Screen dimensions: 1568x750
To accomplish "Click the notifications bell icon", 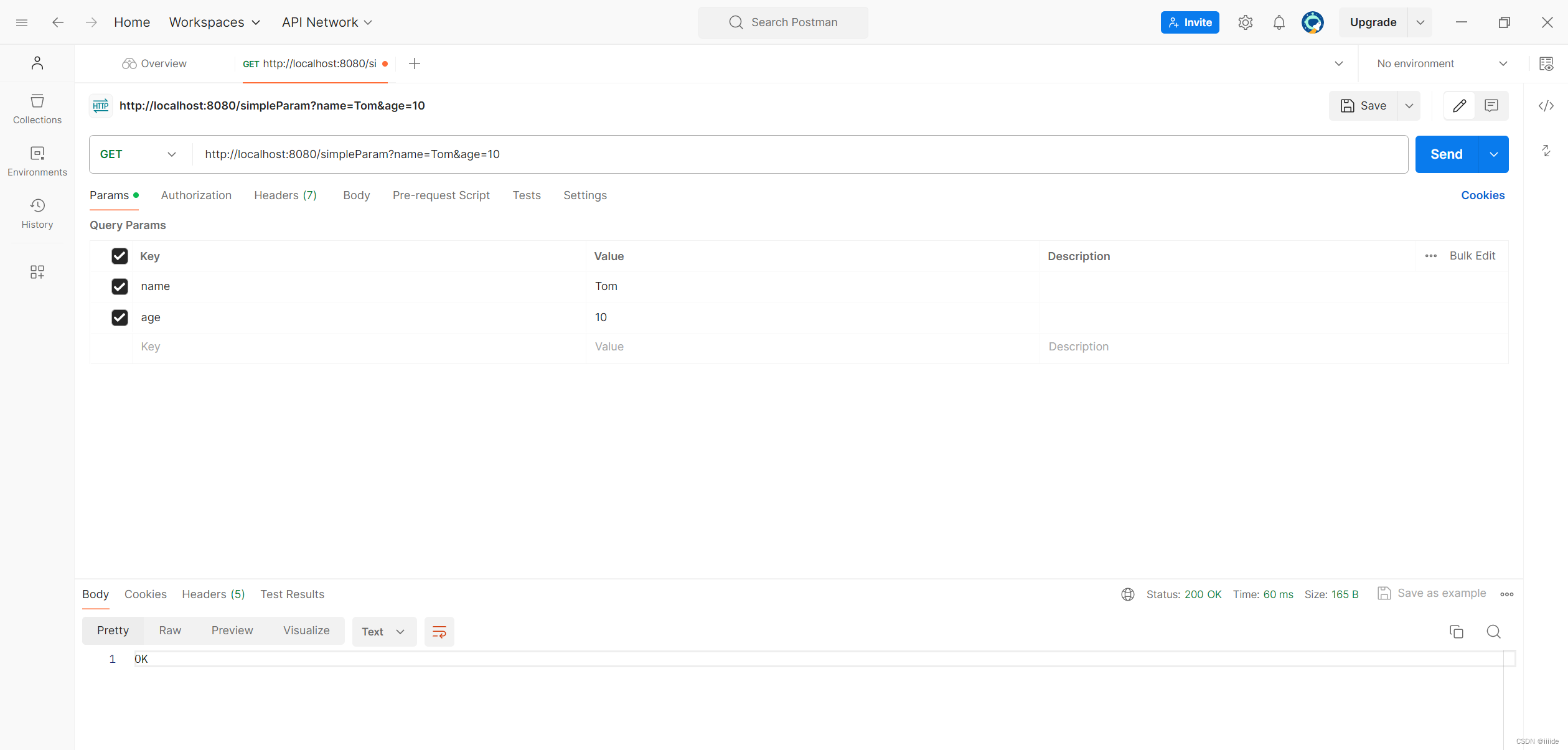I will pos(1279,22).
